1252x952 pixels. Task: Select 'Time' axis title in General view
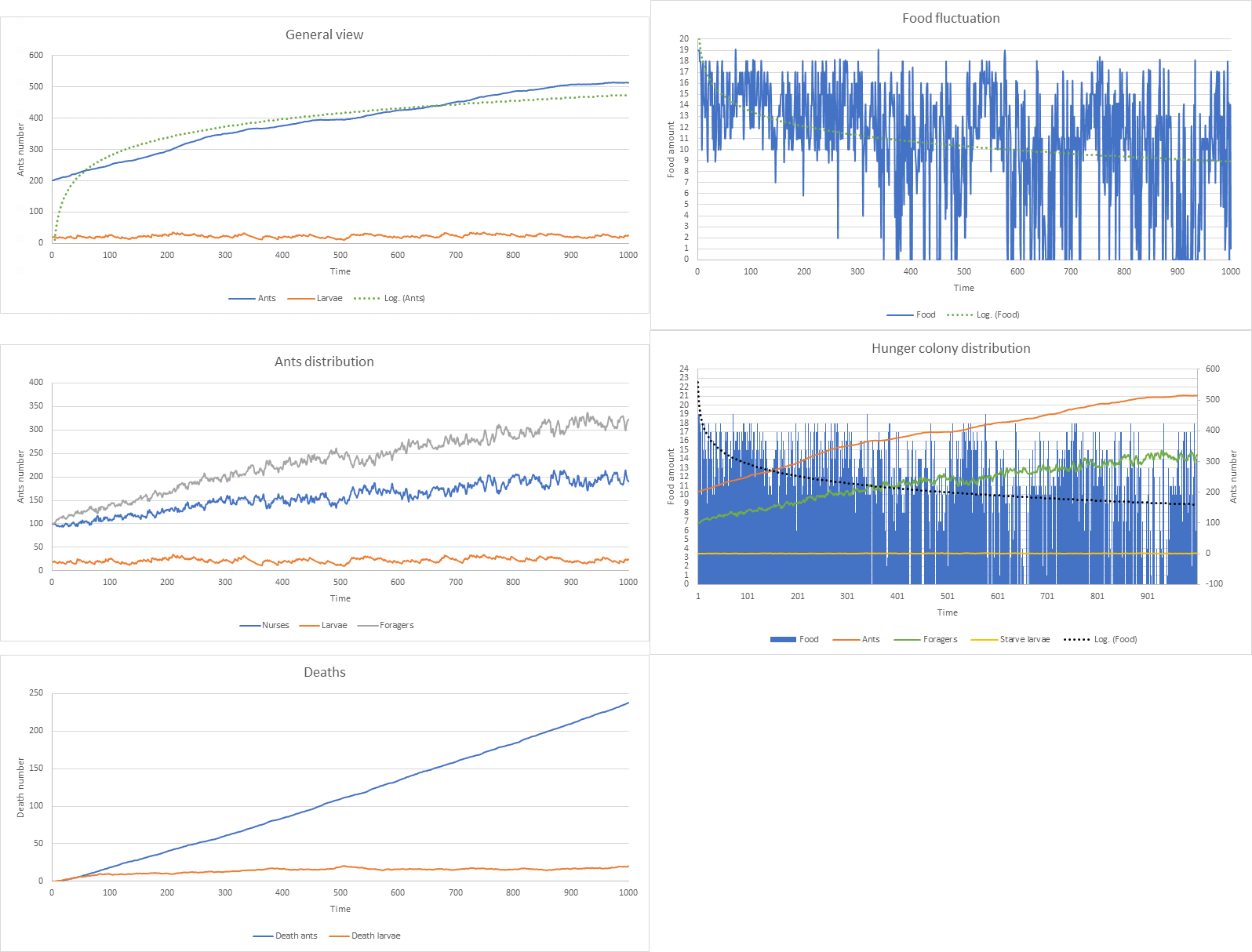click(340, 271)
